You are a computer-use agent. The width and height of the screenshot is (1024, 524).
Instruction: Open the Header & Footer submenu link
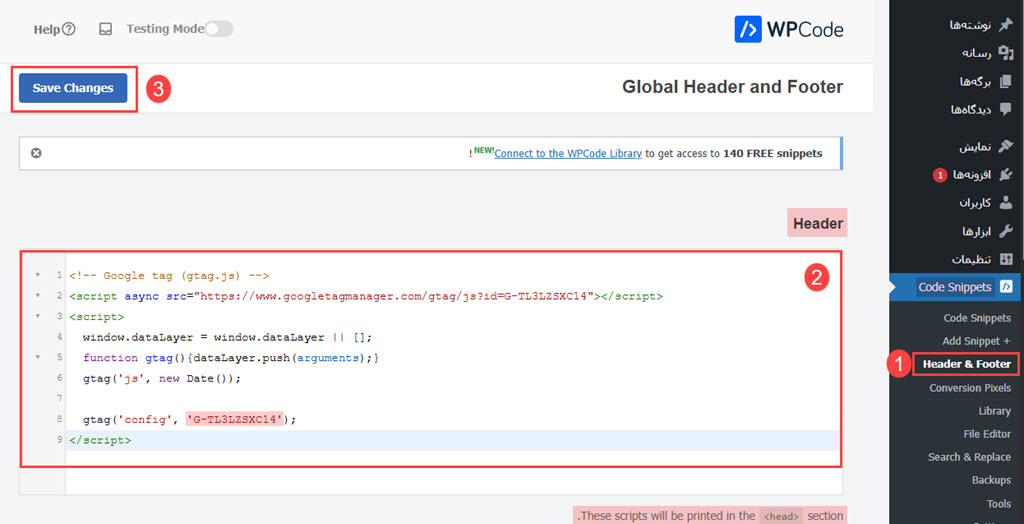[x=967, y=364]
